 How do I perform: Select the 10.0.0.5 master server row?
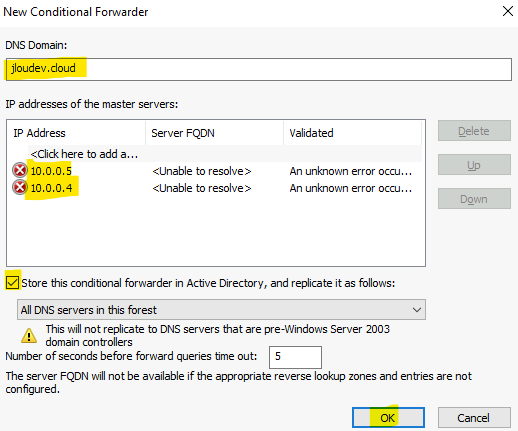[217, 171]
